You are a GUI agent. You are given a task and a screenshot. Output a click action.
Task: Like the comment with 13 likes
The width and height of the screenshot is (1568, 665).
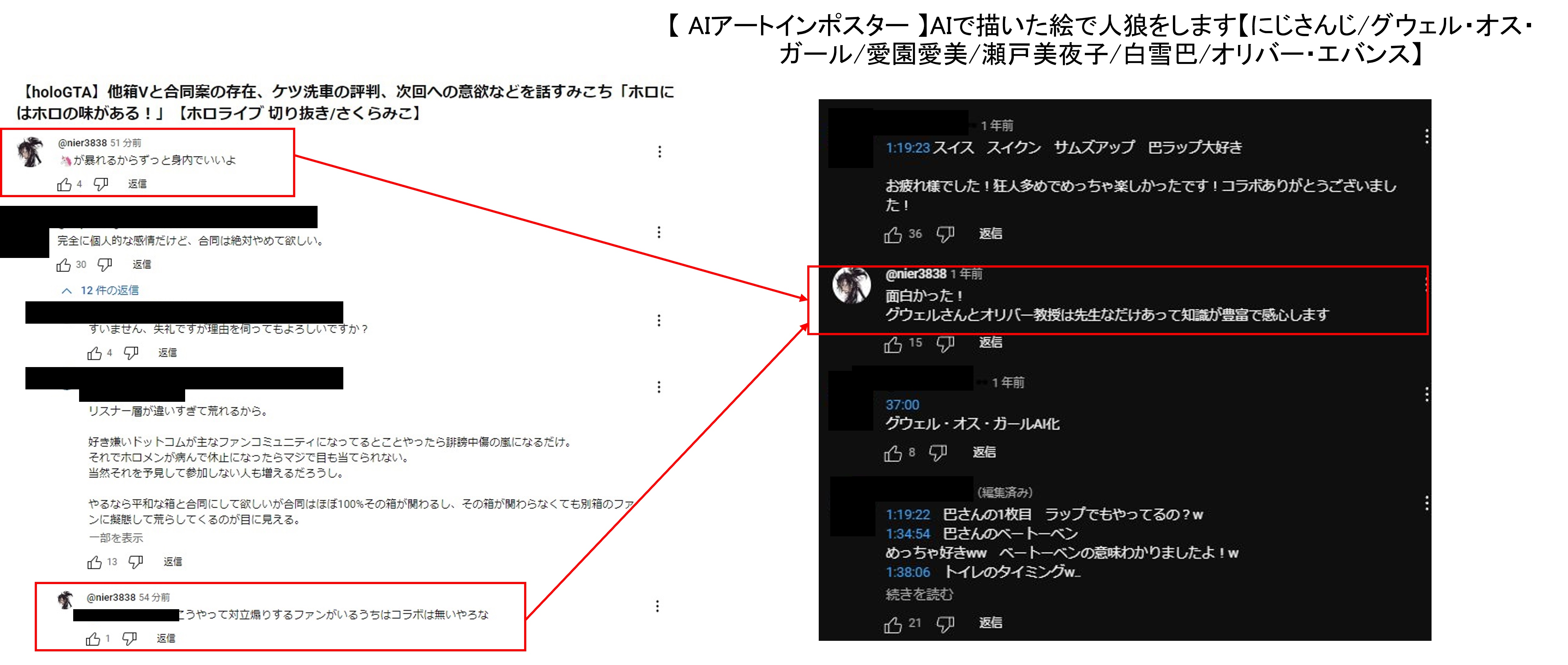94,562
